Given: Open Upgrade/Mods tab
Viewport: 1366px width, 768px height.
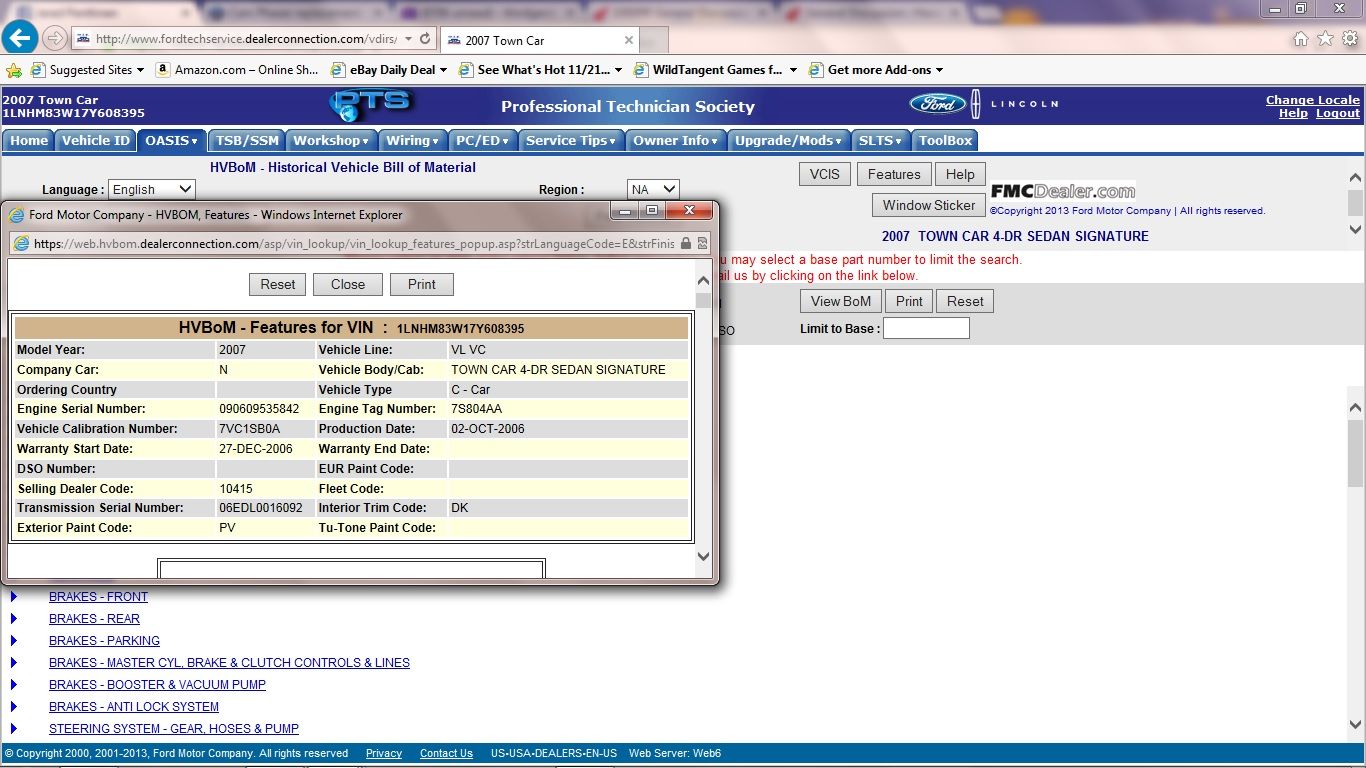Looking at the screenshot, I should tap(789, 140).
